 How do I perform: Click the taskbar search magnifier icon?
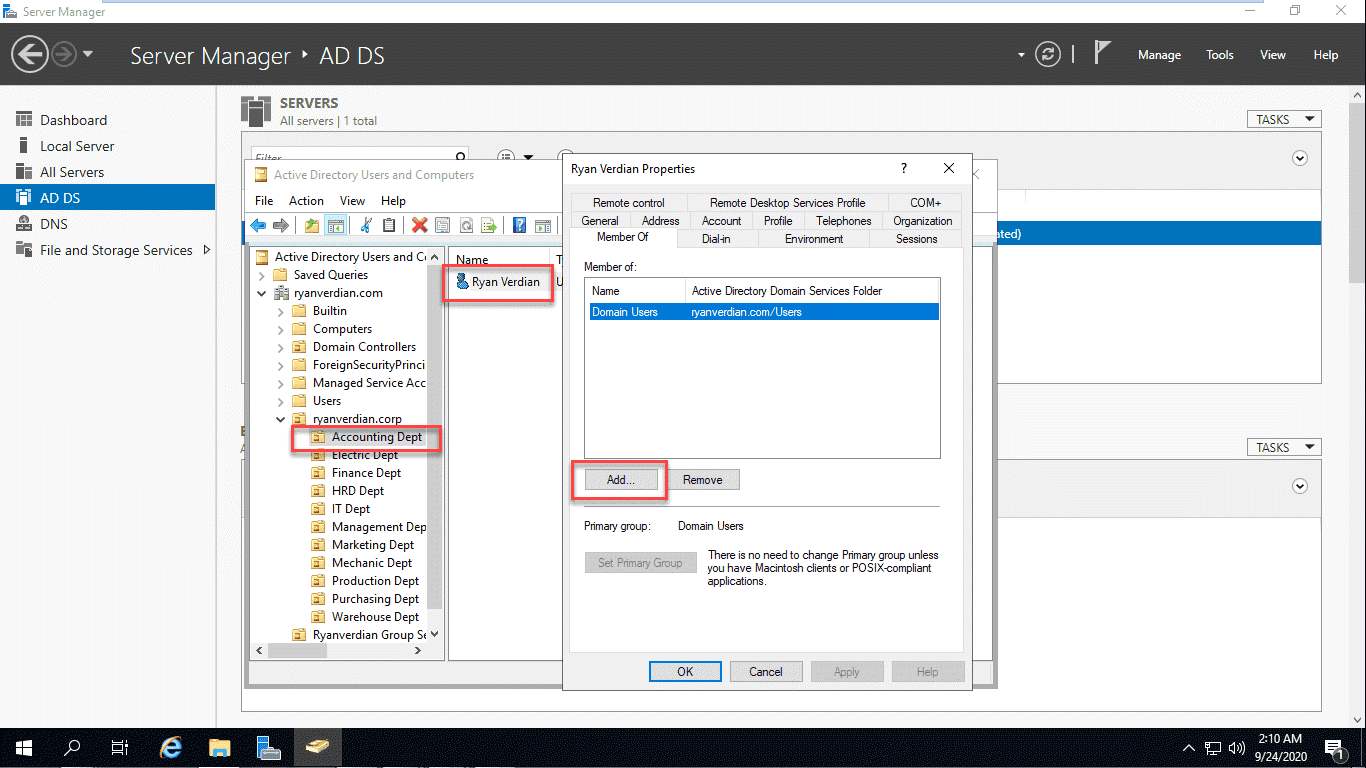tap(72, 747)
